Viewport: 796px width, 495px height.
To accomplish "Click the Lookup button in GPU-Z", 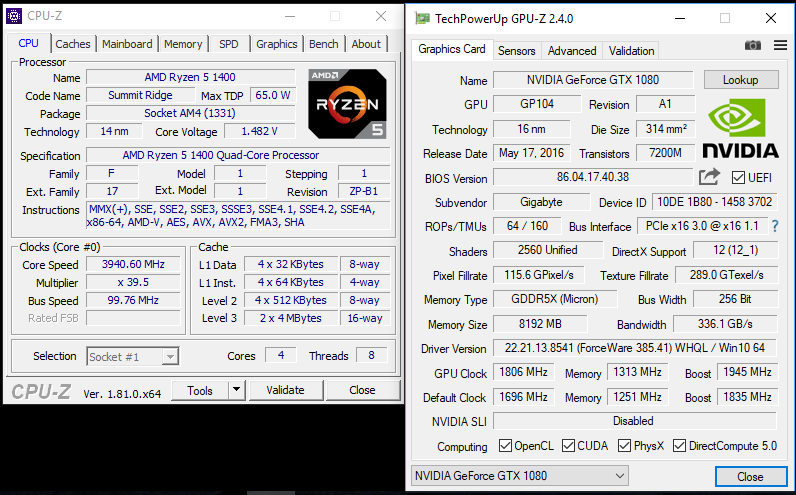I will (x=741, y=80).
